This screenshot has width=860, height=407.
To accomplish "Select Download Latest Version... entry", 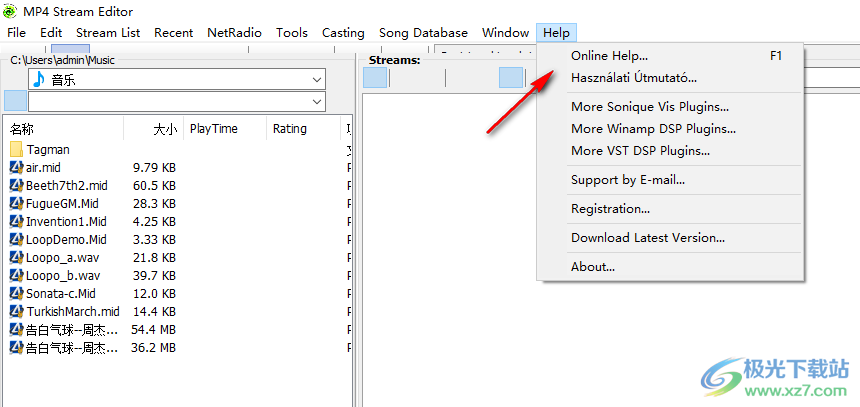I will (x=670, y=238).
